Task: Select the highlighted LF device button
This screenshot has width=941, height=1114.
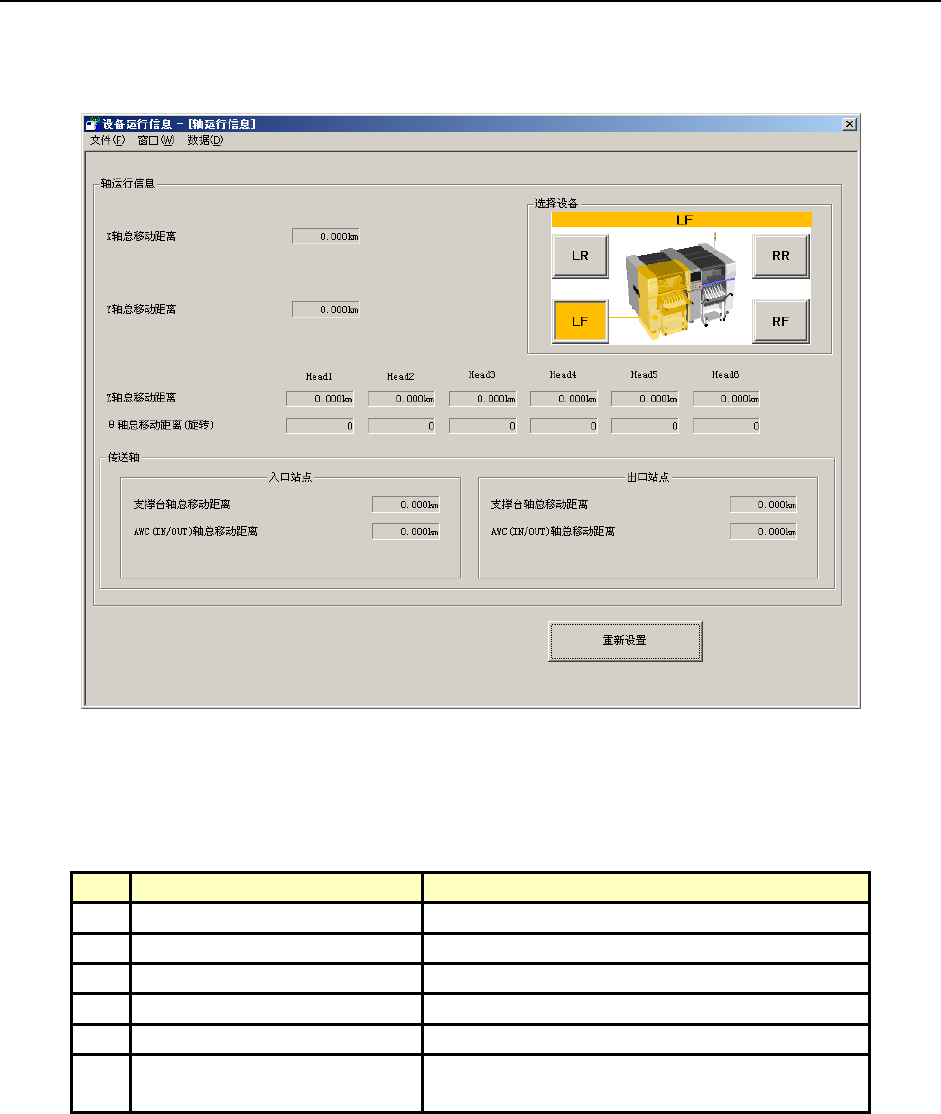Action: coord(581,322)
